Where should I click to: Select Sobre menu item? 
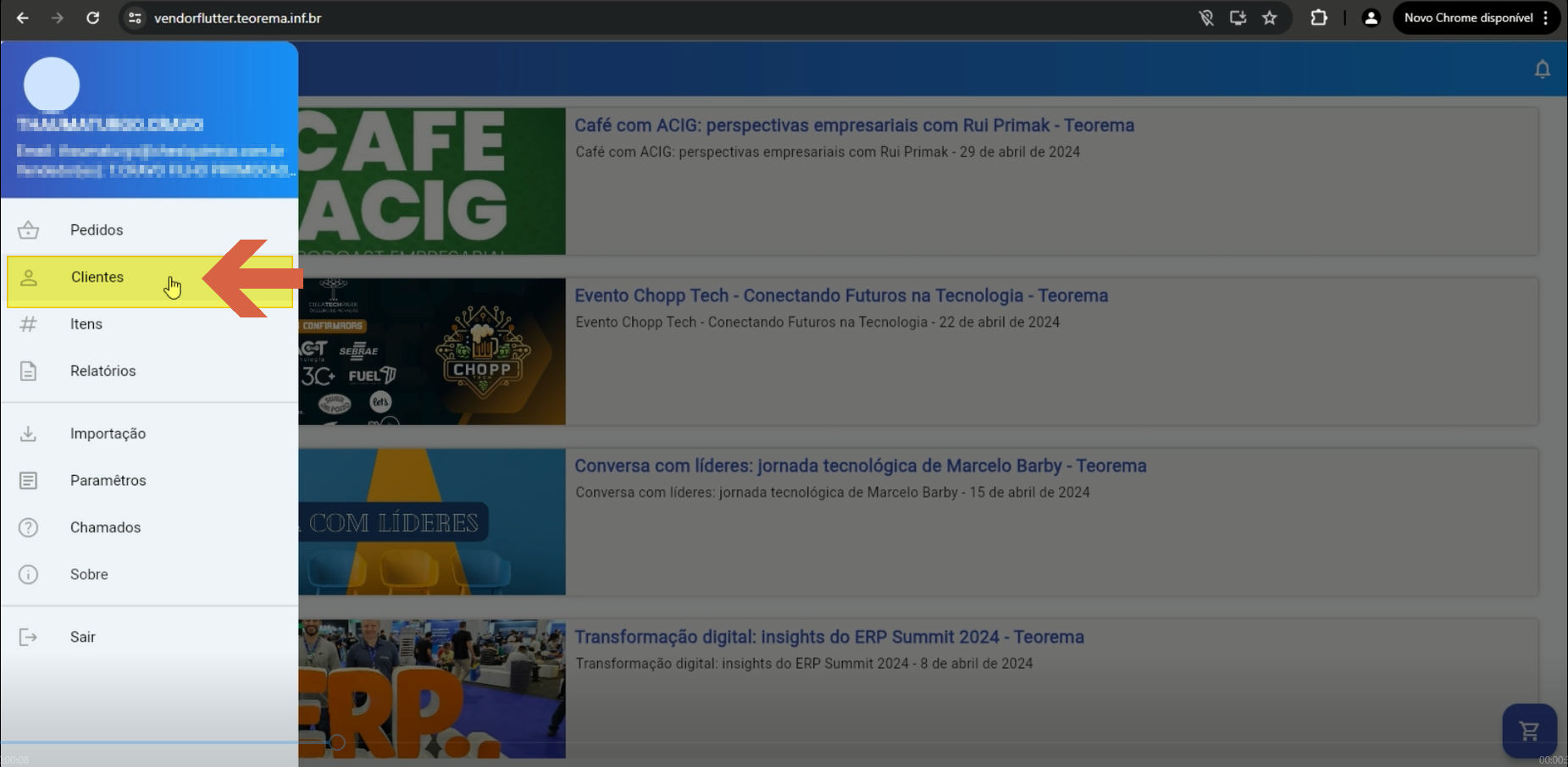point(150,574)
